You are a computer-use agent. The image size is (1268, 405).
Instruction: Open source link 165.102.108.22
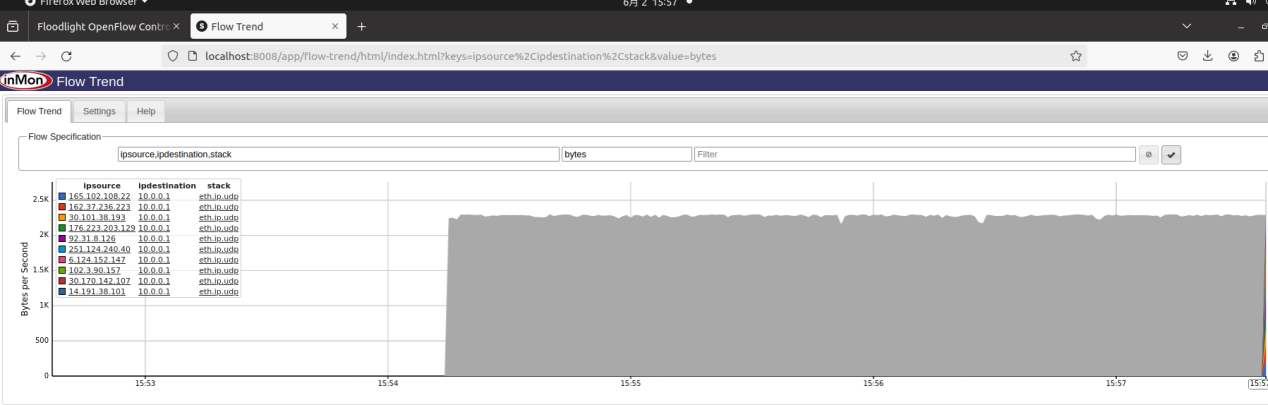[x=99, y=196]
